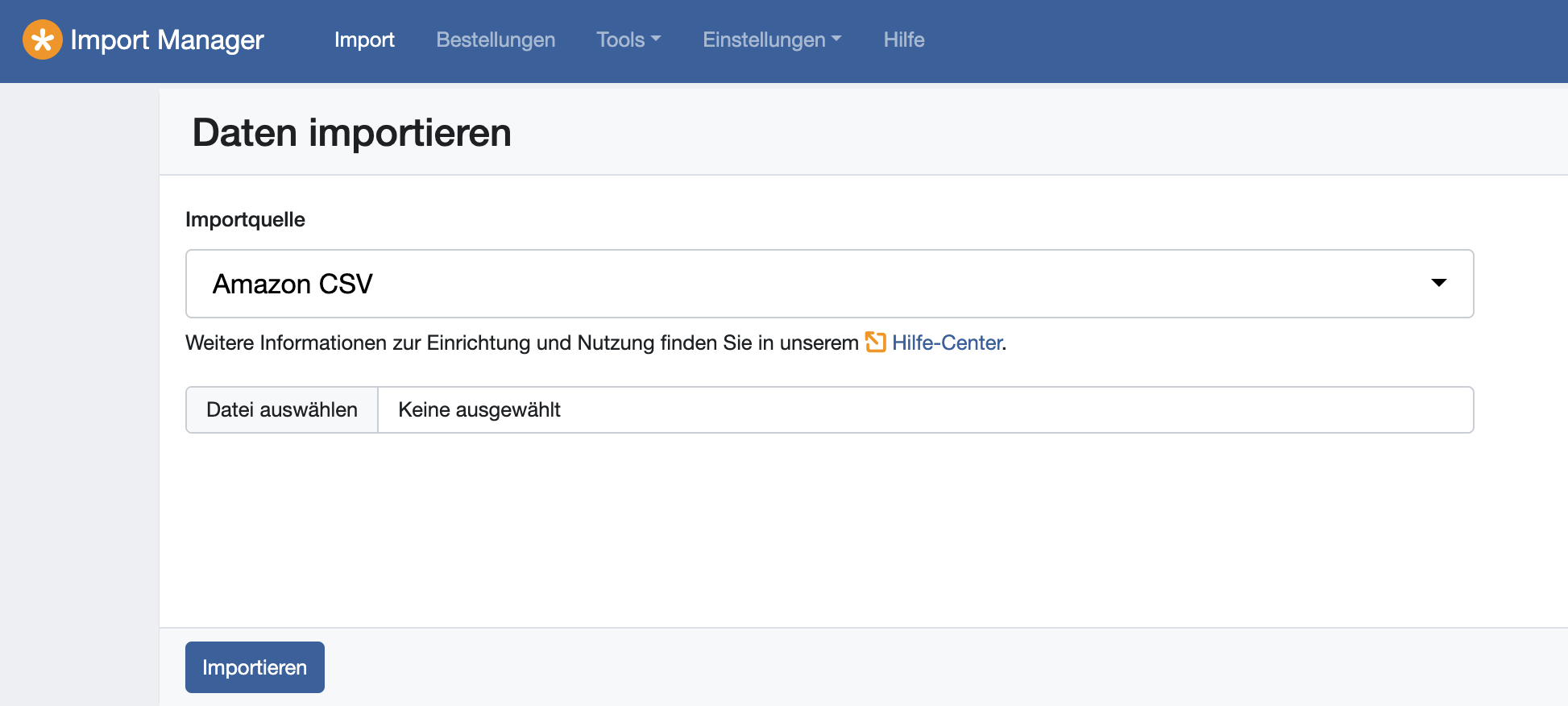Open the Hilfe navigation item
The height and width of the screenshot is (706, 1568).
pos(904,39)
